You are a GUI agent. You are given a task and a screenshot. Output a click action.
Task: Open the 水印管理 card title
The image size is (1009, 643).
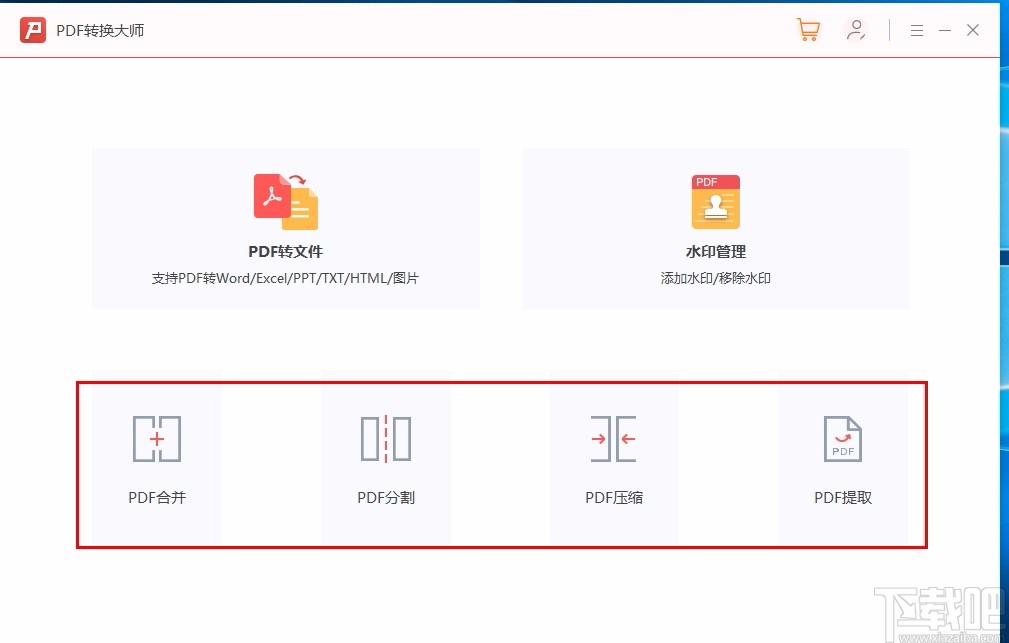(x=716, y=252)
